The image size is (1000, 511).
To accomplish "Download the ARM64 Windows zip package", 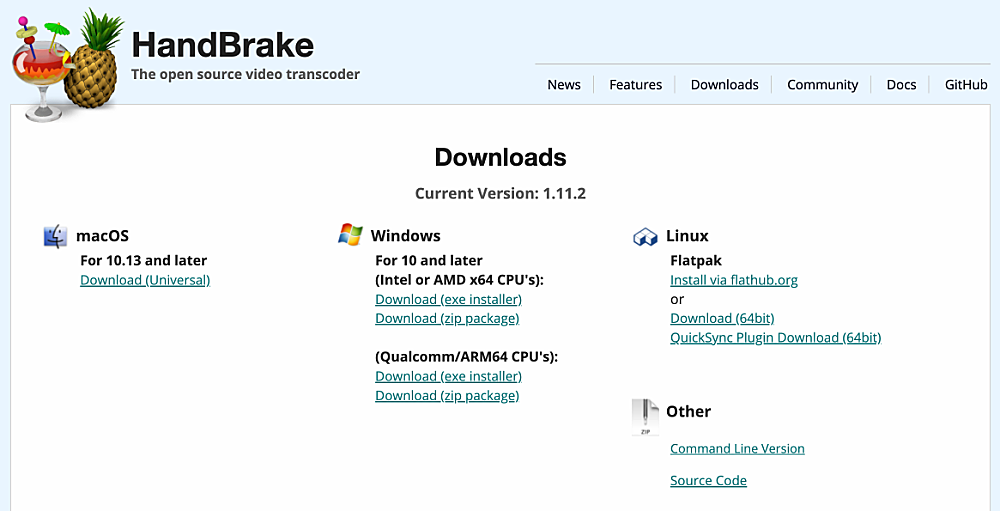I will (447, 396).
